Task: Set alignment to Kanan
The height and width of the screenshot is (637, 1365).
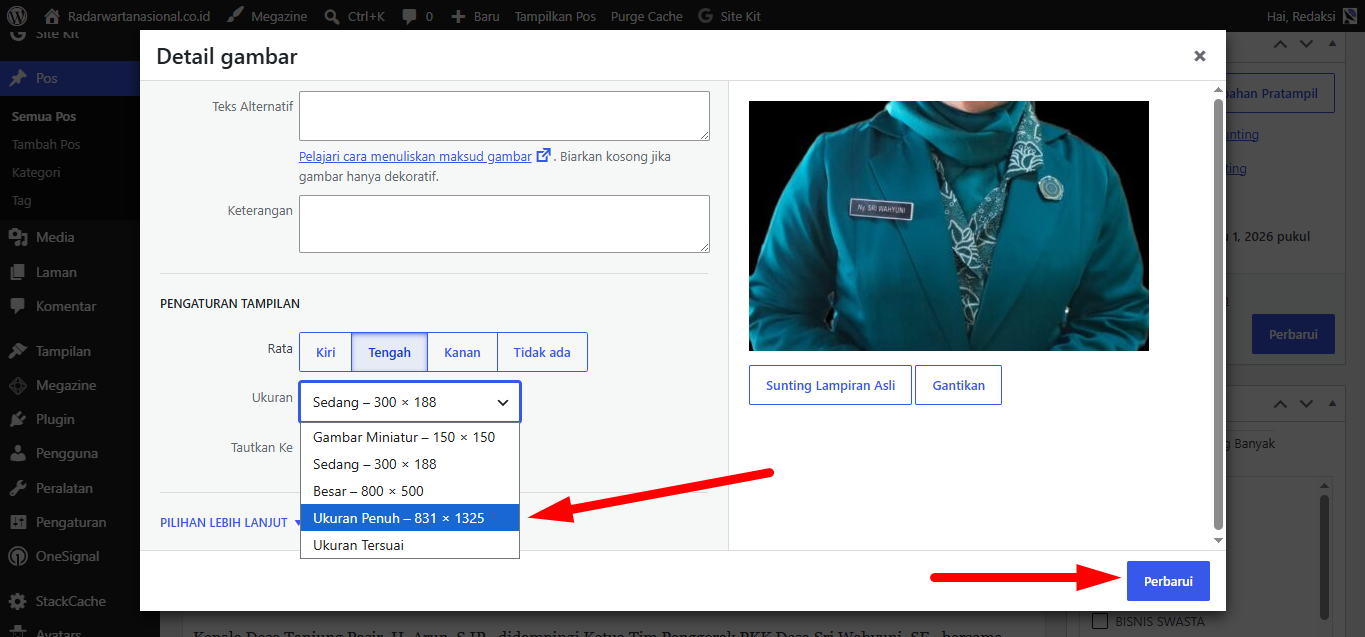Action: (463, 352)
